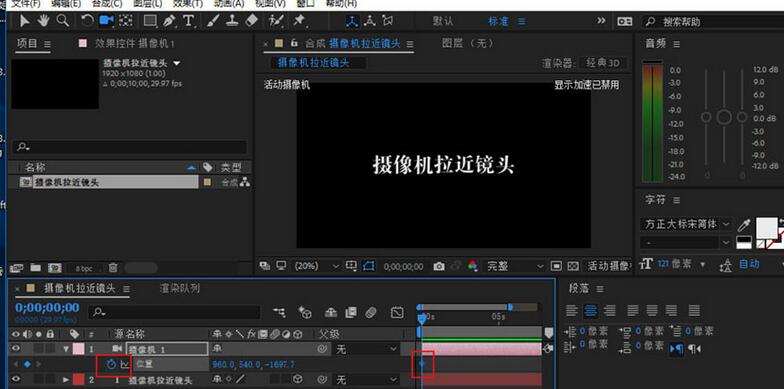Toggle frame blending switch in timeline
Screen dimensions: 784x389
[351, 312]
